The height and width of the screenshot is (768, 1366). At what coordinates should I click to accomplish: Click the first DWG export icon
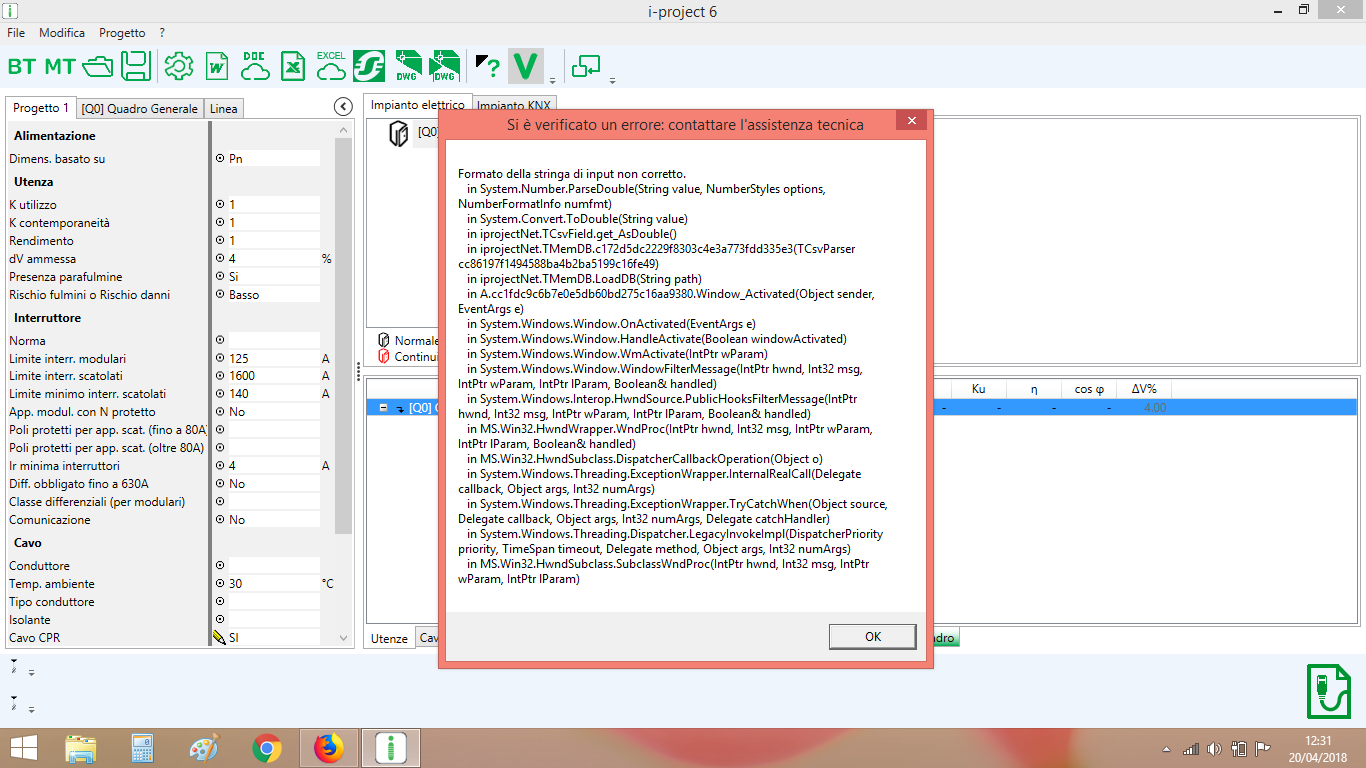click(407, 67)
